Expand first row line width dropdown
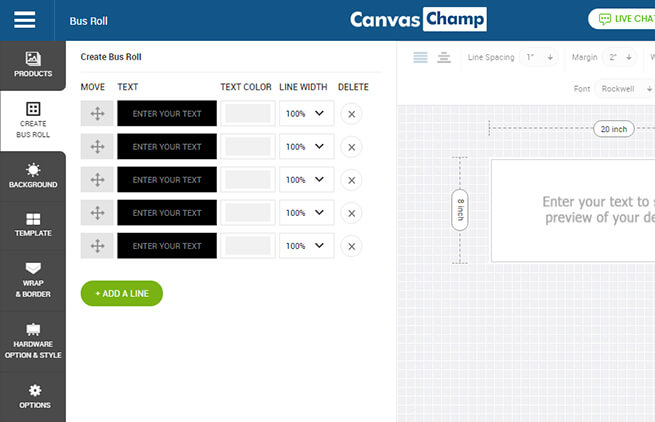This screenshot has width=655, height=422. coord(307,114)
